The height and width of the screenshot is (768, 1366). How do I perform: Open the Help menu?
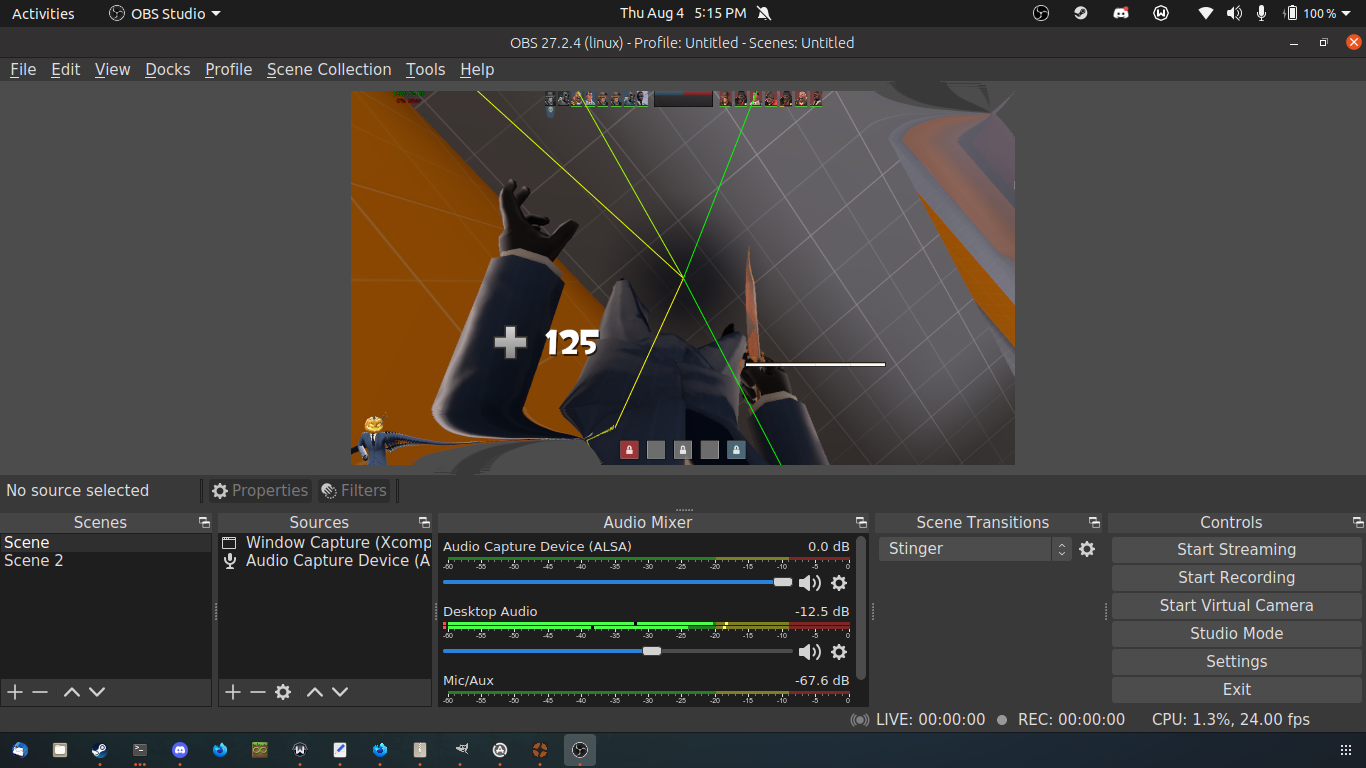click(x=477, y=69)
